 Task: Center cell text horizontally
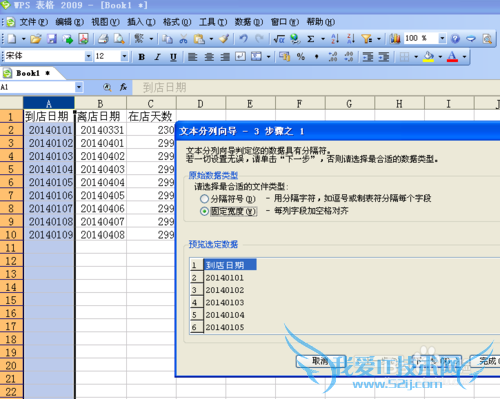click(209, 57)
